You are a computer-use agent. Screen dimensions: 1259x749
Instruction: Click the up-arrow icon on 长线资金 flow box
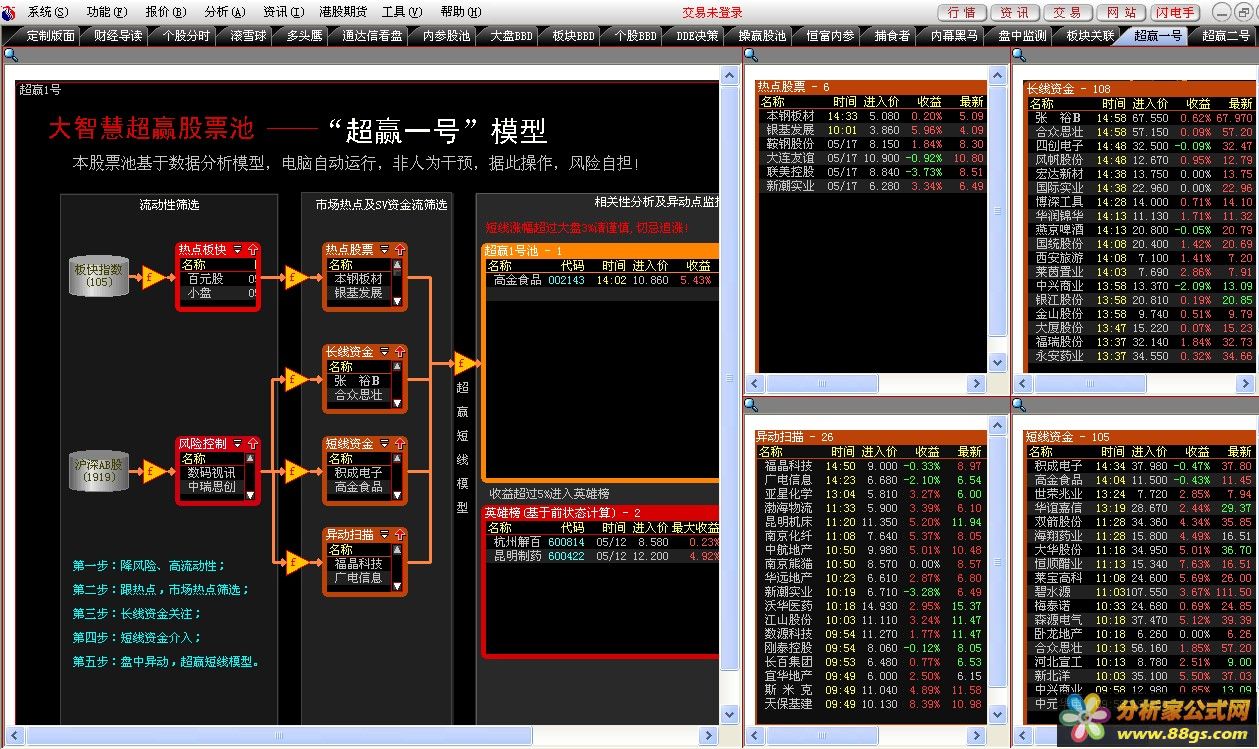[399, 352]
